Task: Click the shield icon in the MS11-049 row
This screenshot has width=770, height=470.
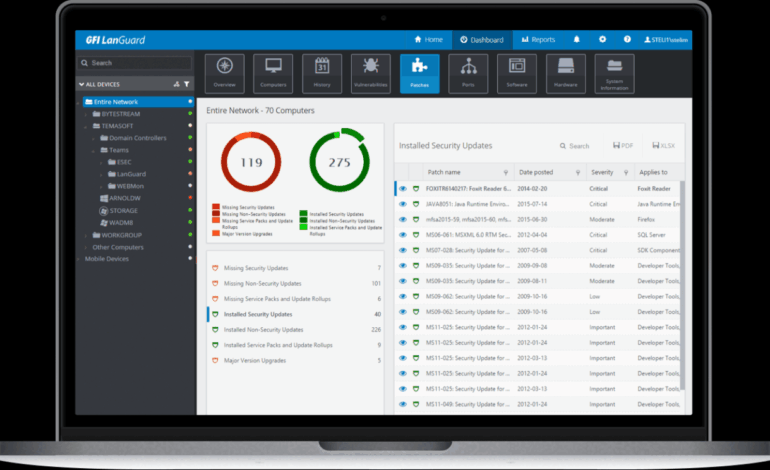Action: point(416,404)
